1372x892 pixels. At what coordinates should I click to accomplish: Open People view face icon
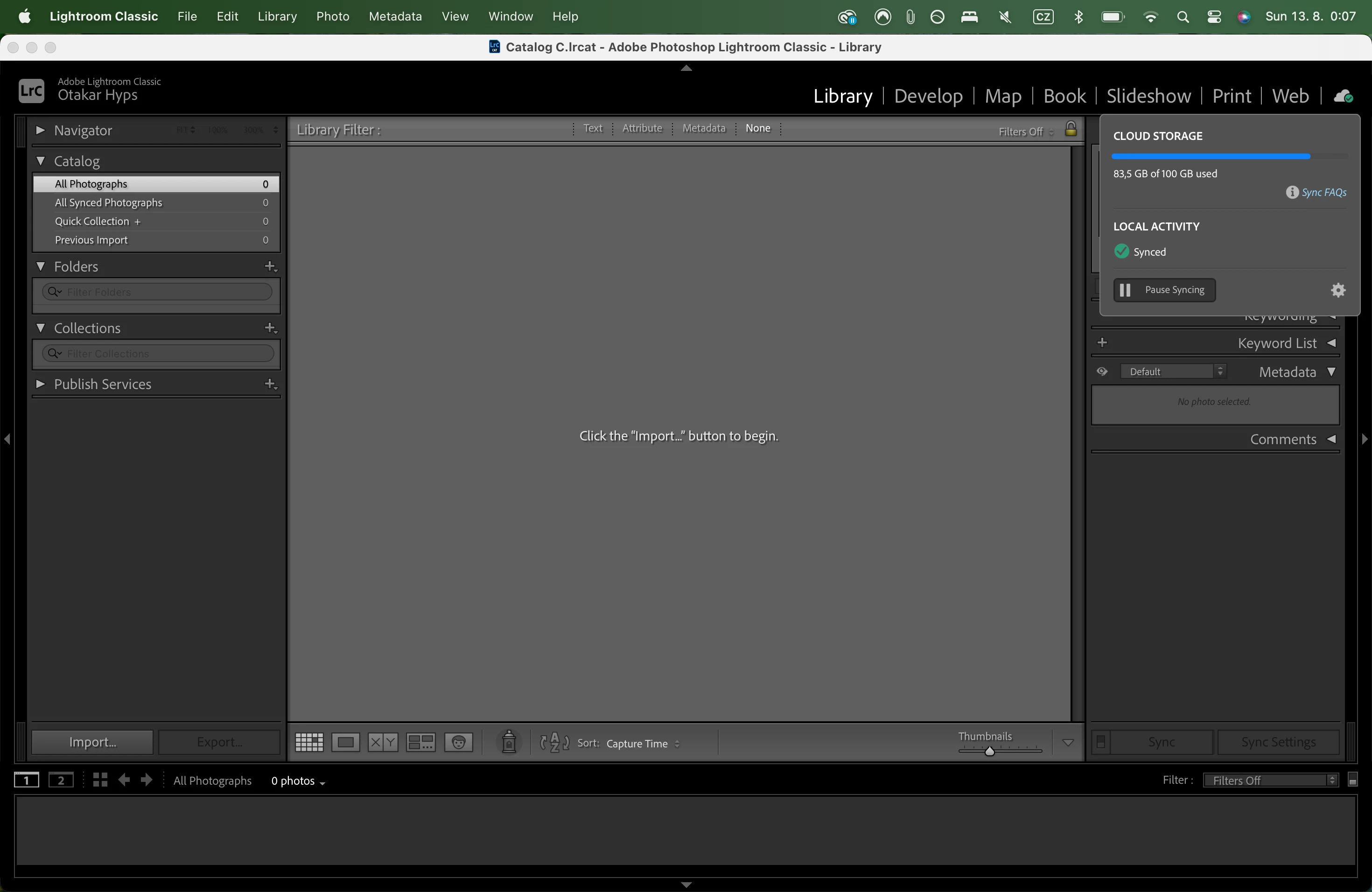(x=459, y=742)
